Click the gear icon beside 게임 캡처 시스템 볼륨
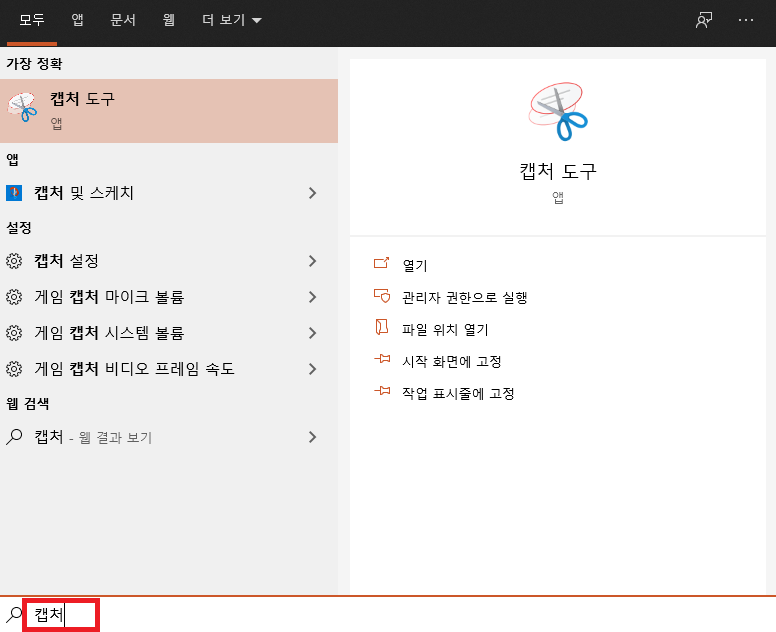This screenshot has width=776, height=632. click(x=14, y=333)
